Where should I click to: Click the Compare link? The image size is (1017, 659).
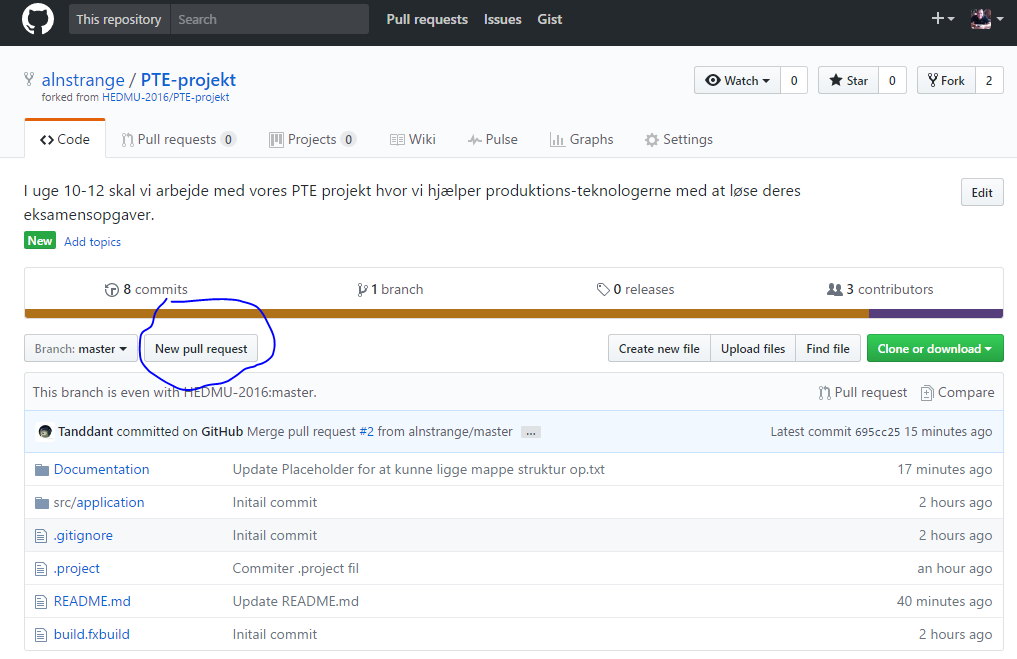[x=957, y=392]
